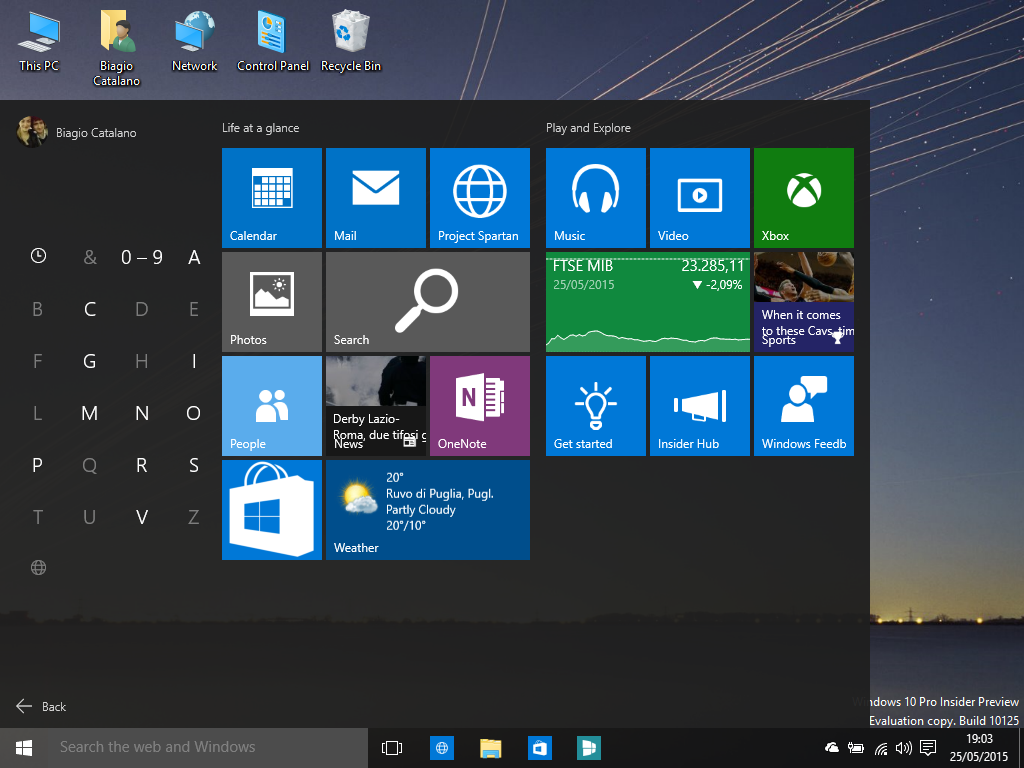Select the Biagio Catalano desktop folder
This screenshot has height=768, width=1024.
(x=116, y=48)
